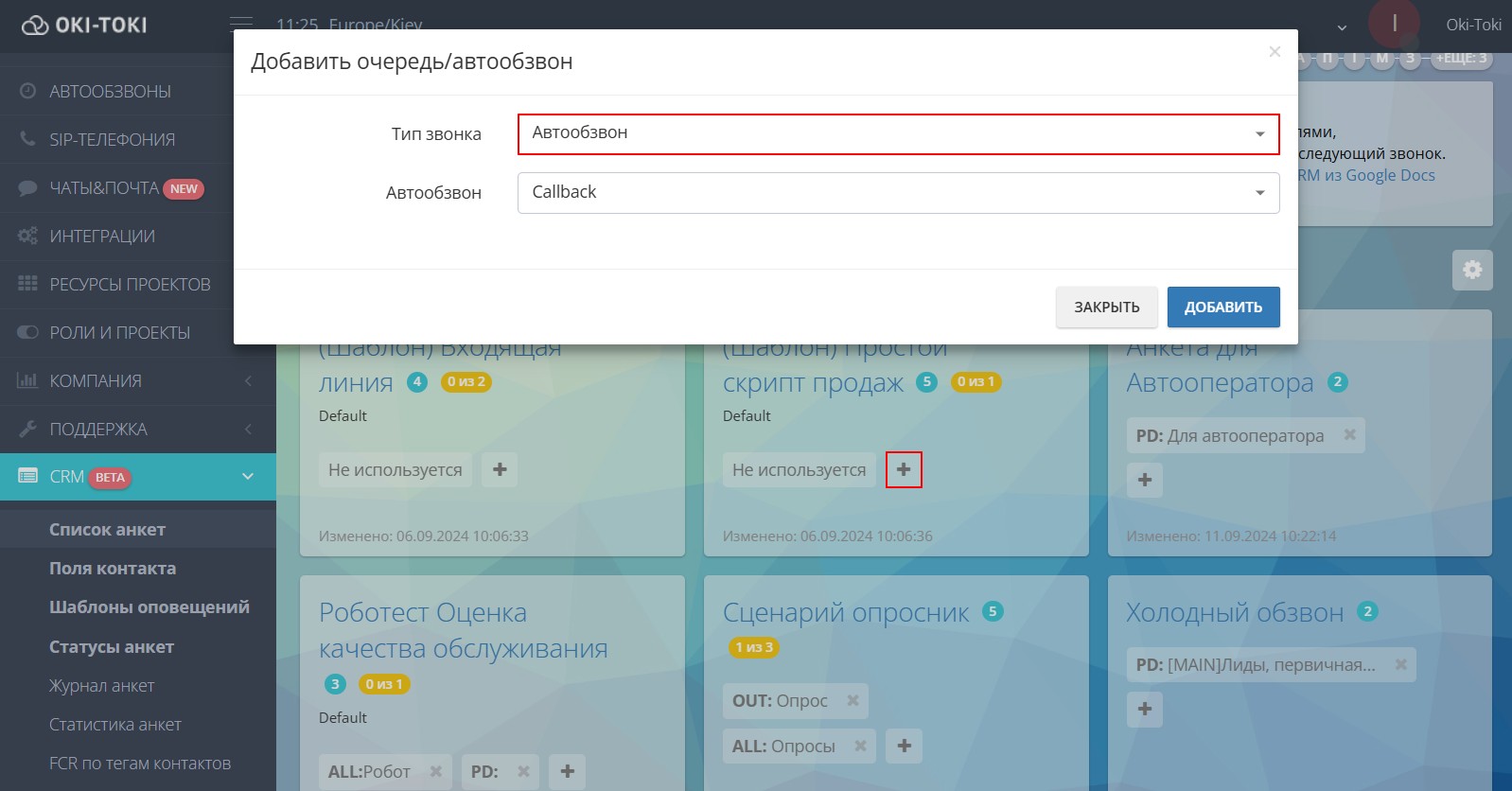Click the Интеграции gears icon
Image resolution: width=1512 pixels, height=791 pixels.
click(27, 236)
